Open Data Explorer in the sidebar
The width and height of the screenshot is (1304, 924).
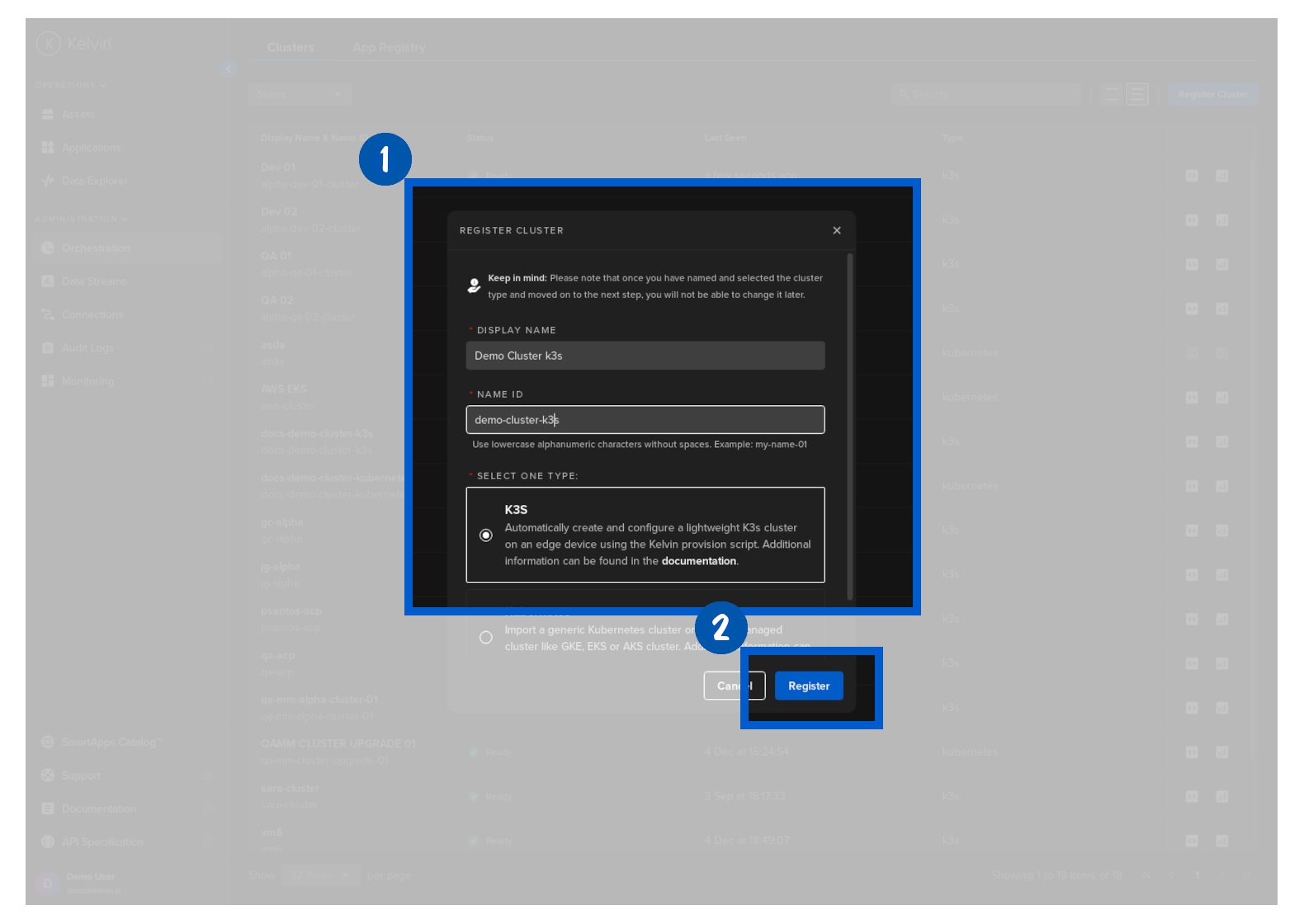click(x=94, y=181)
